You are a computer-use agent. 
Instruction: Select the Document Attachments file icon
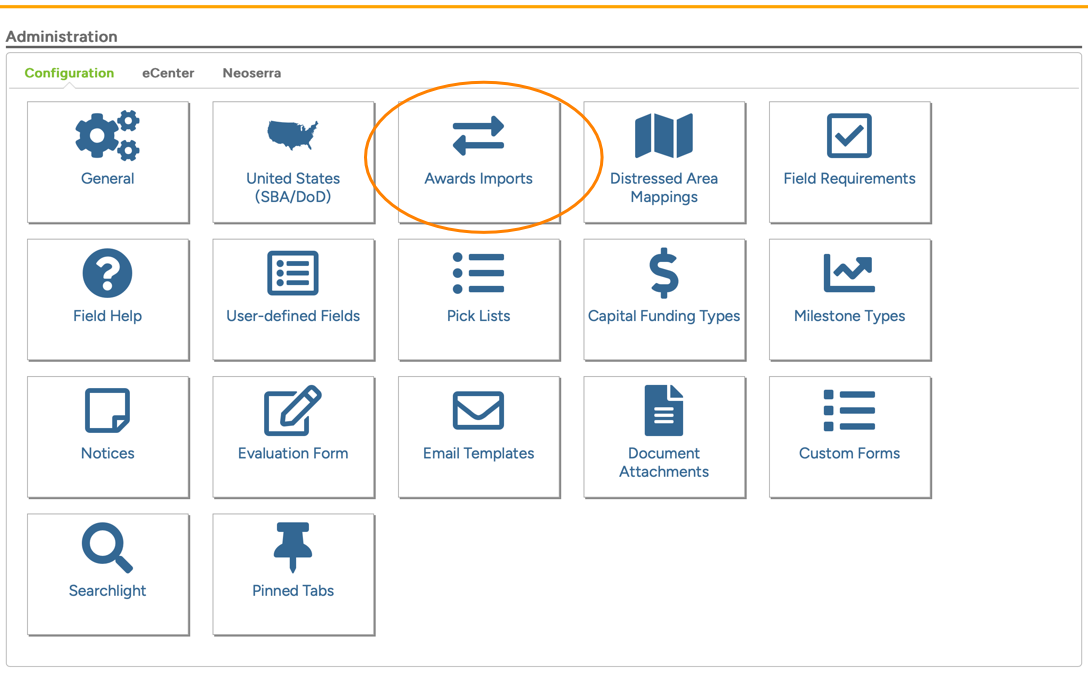(x=664, y=410)
